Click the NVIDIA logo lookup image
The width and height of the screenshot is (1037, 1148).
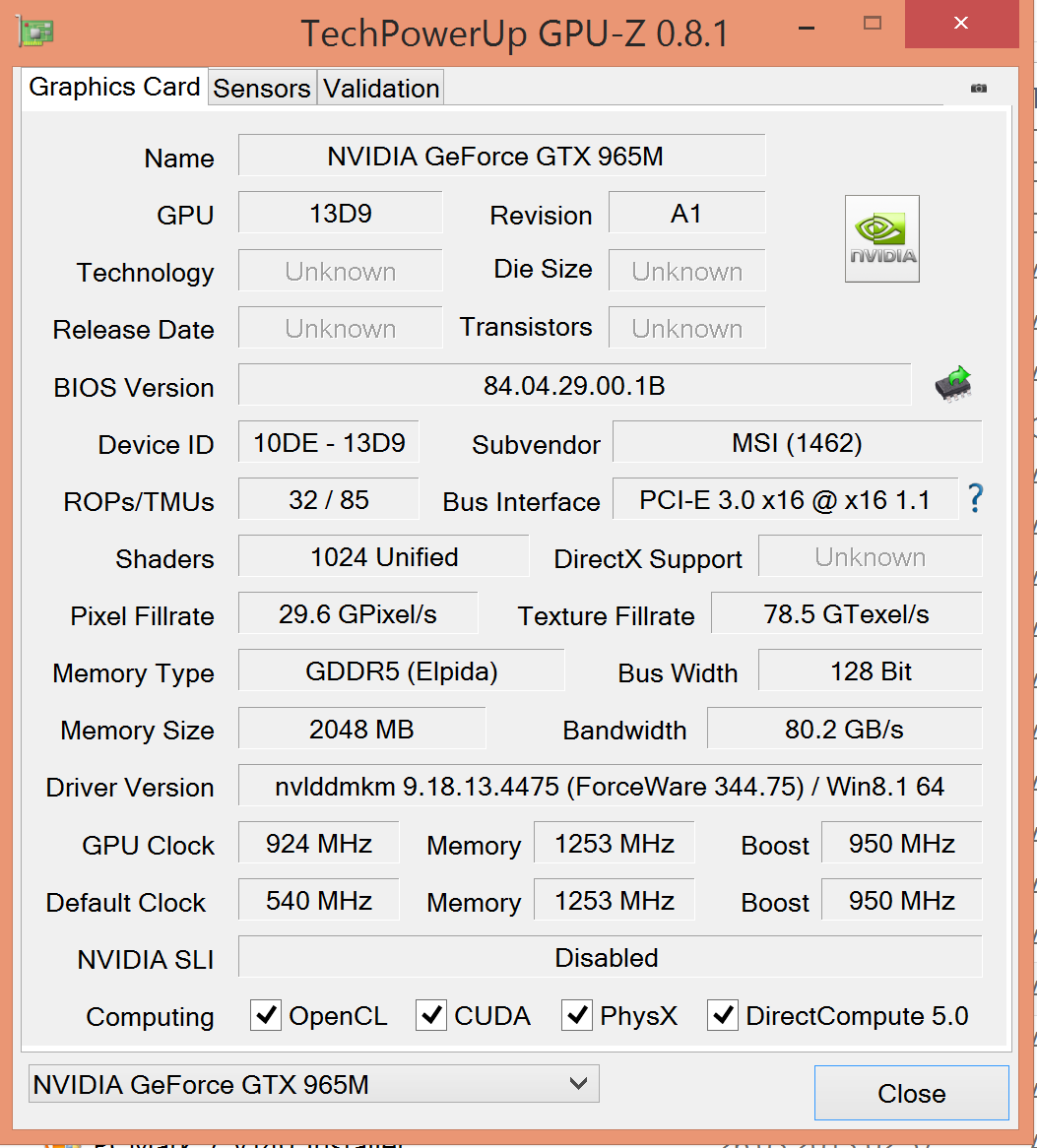(881, 238)
